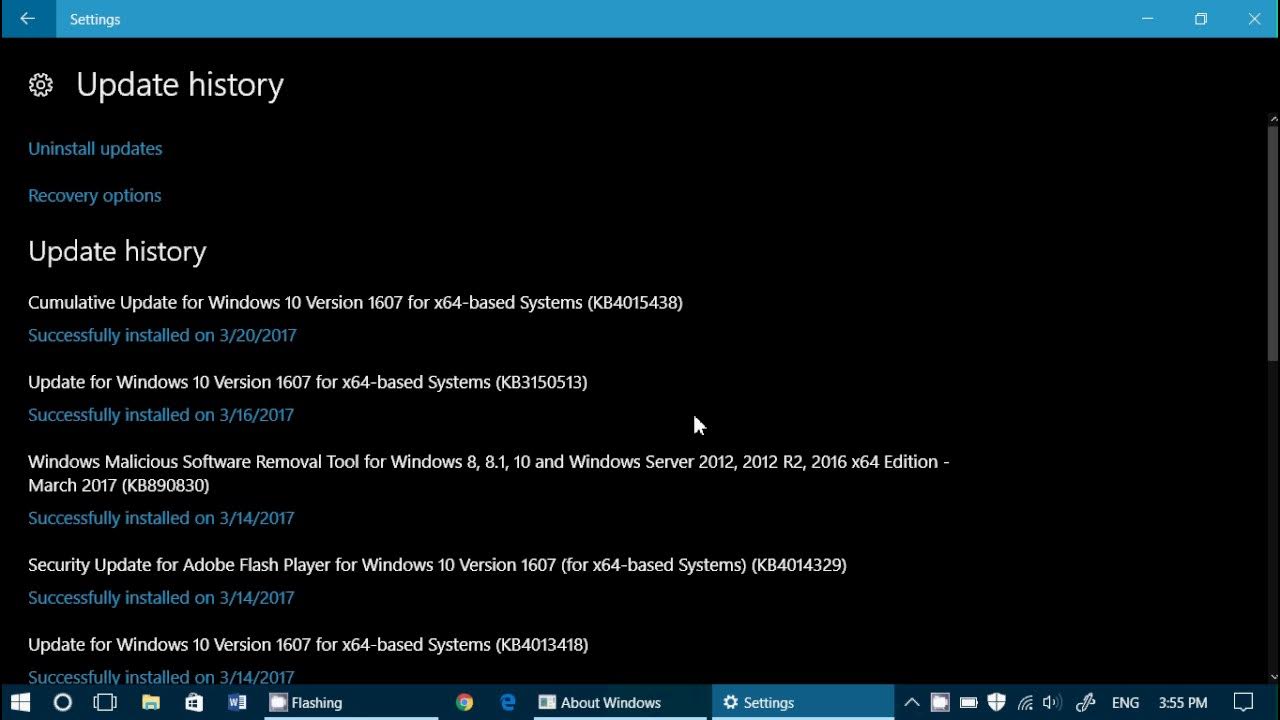The image size is (1280, 720).
Task: Select Malicious Software Removal Tool KB890830 text
Action: [489, 473]
